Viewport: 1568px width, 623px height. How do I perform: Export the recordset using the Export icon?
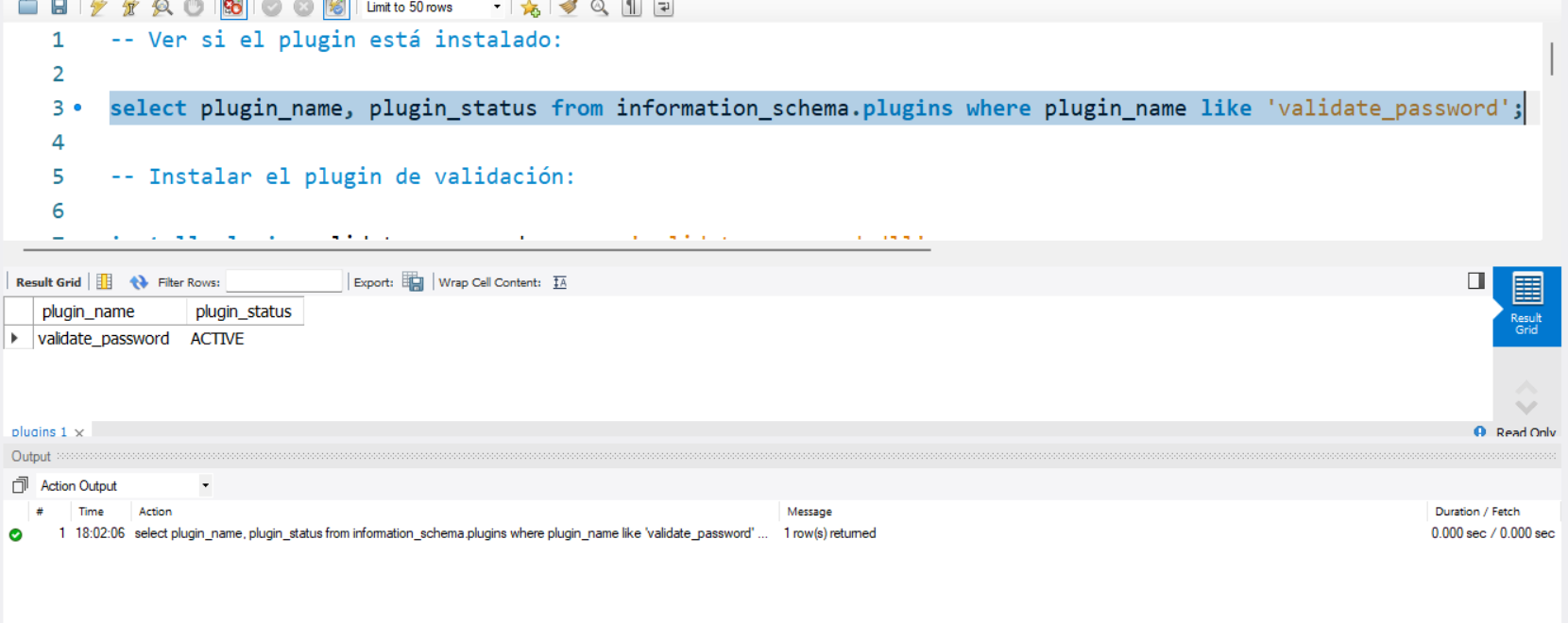pos(413,281)
